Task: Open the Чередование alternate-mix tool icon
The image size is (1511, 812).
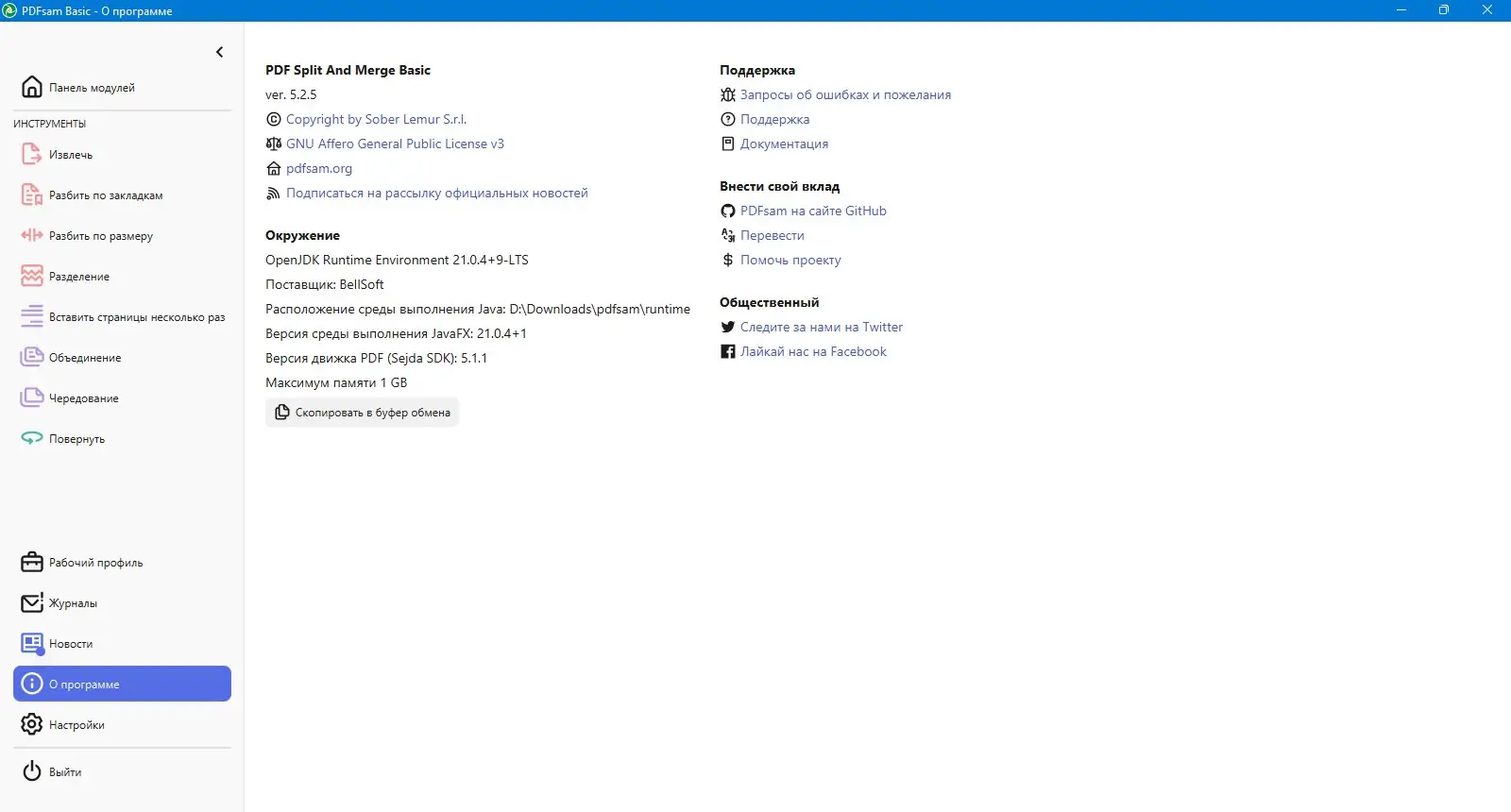Action: click(32, 398)
